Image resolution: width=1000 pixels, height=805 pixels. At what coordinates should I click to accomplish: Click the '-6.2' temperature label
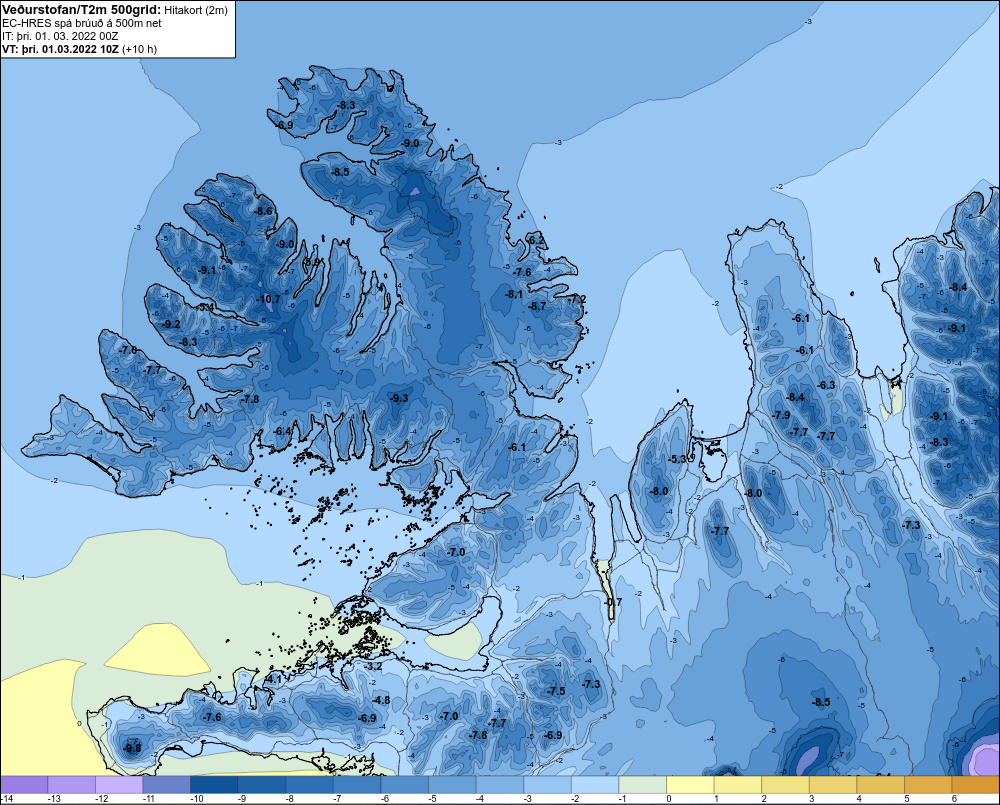(537, 240)
